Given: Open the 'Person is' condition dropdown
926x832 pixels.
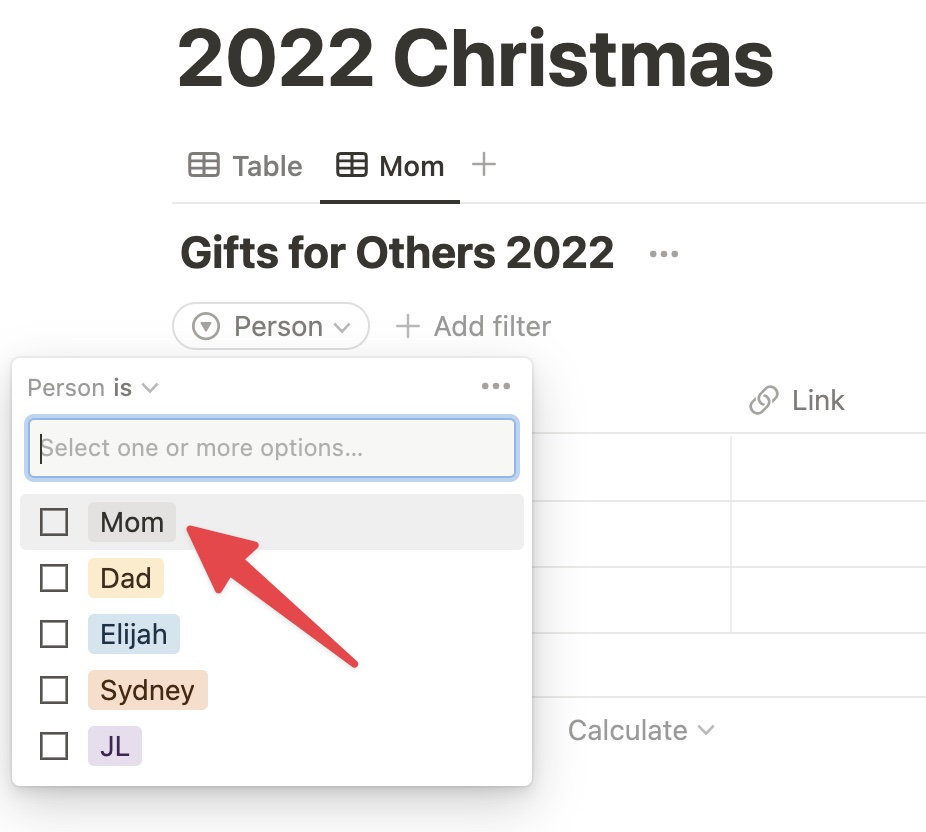Looking at the screenshot, I should tap(93, 388).
